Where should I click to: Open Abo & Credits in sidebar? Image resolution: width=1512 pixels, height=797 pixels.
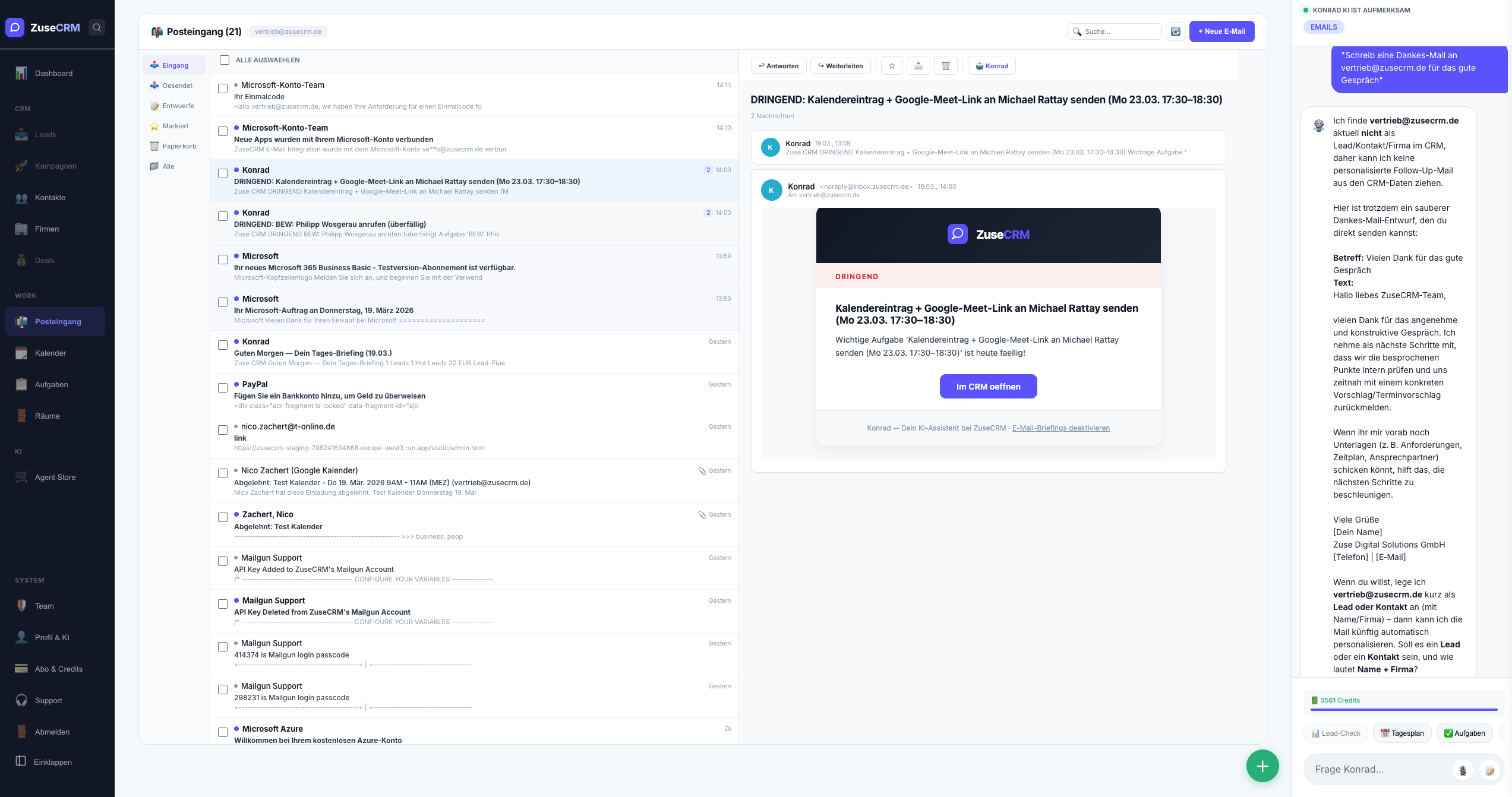55,669
